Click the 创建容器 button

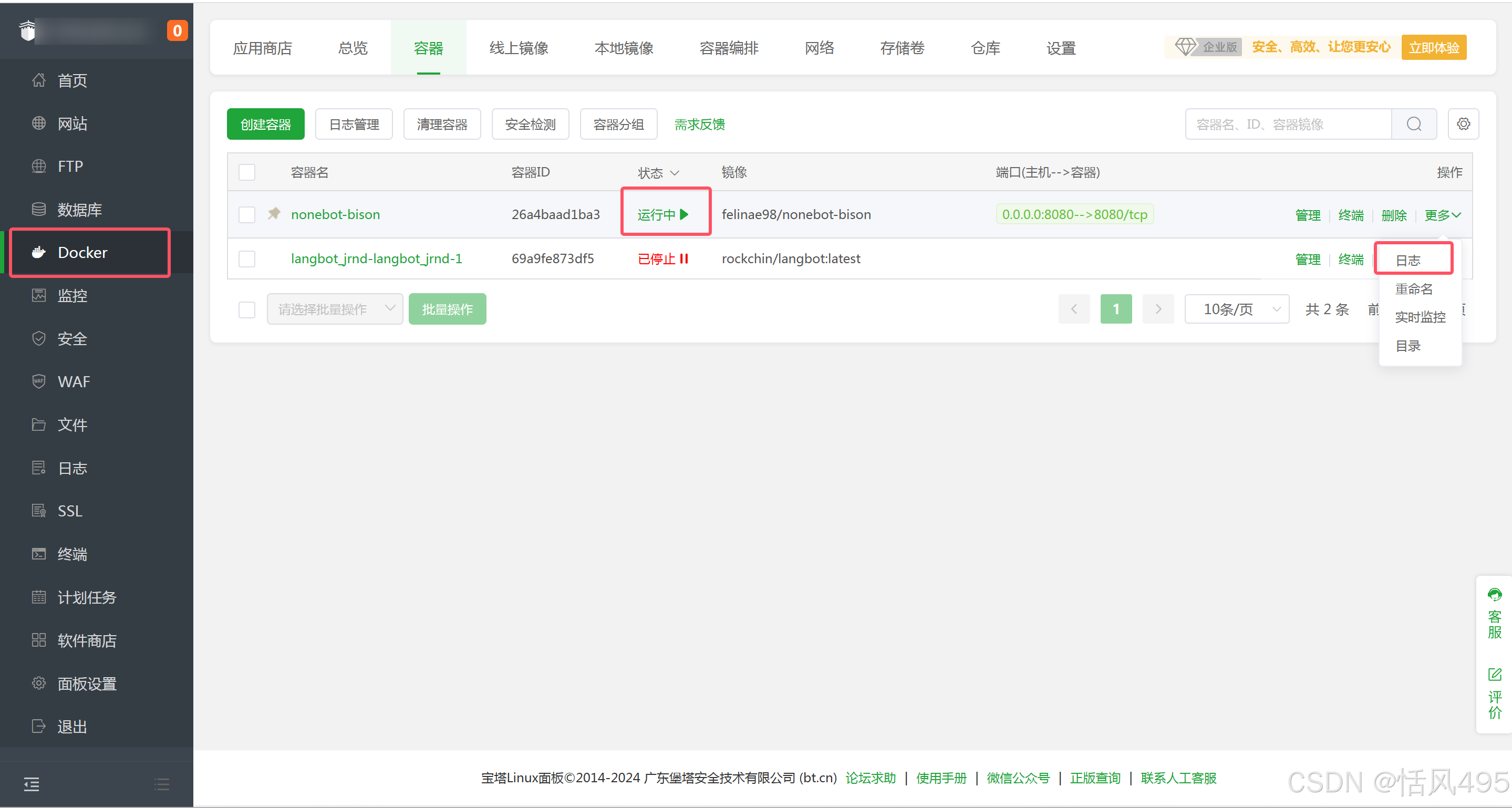(x=265, y=125)
